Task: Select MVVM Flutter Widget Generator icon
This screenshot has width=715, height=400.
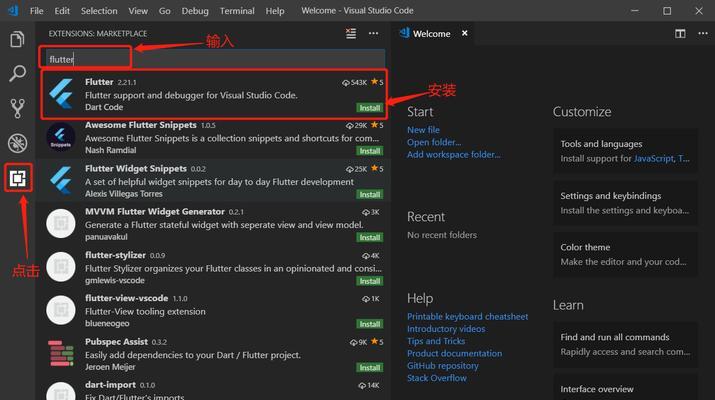Action: (x=61, y=223)
